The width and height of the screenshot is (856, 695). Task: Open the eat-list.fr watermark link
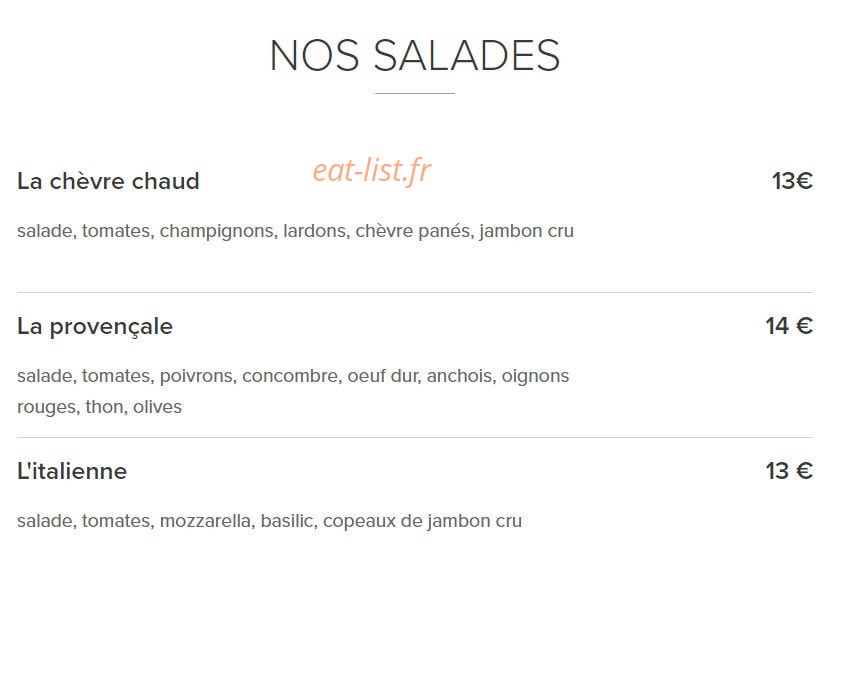tap(372, 170)
